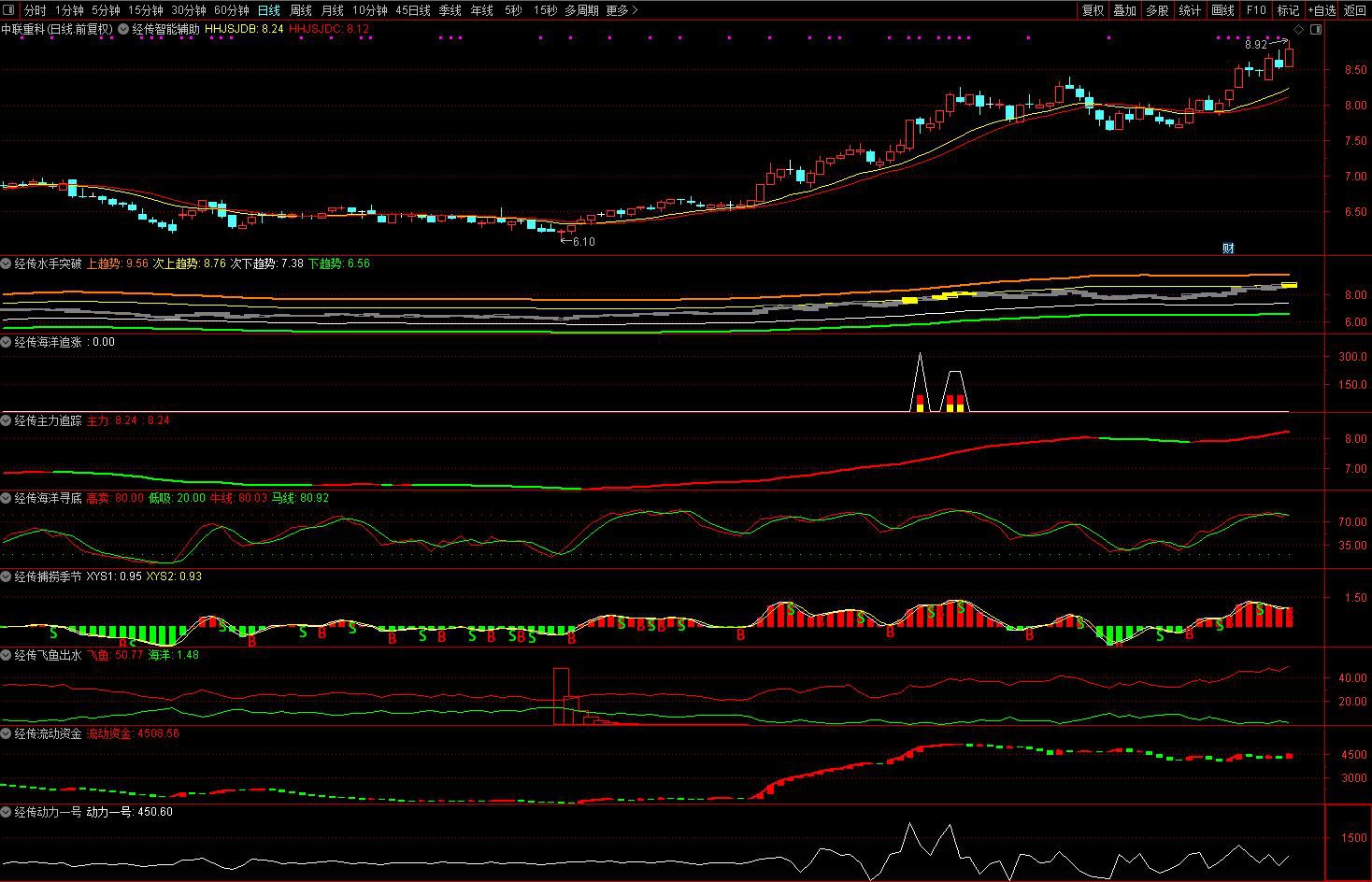
Task: Expand 更多 more periods menu
Action: pos(622,10)
